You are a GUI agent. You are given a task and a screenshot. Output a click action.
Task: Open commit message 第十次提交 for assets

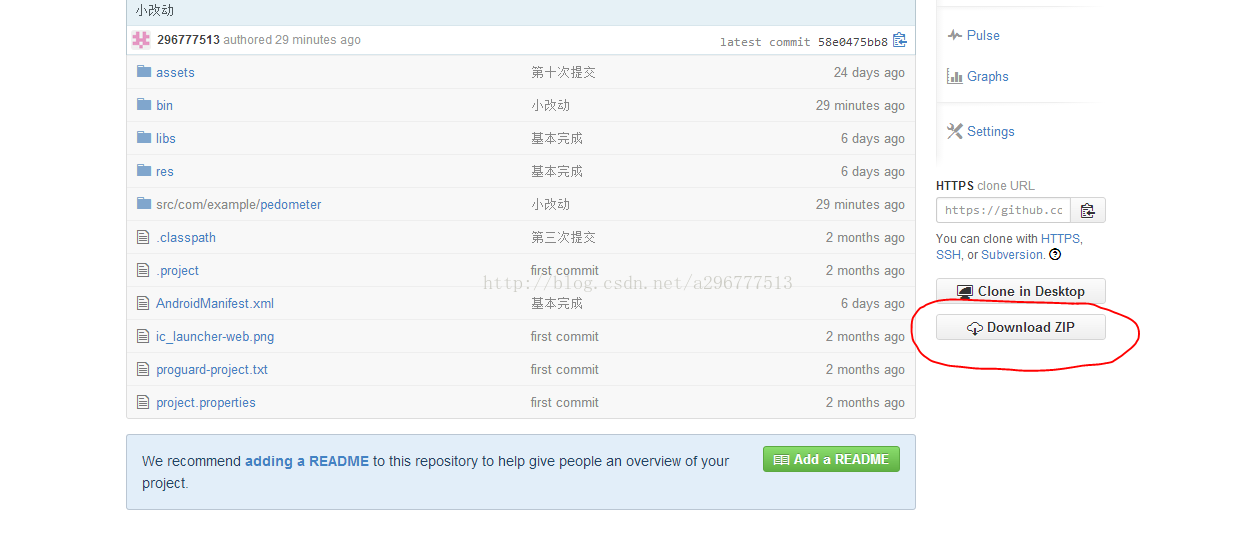click(x=563, y=72)
